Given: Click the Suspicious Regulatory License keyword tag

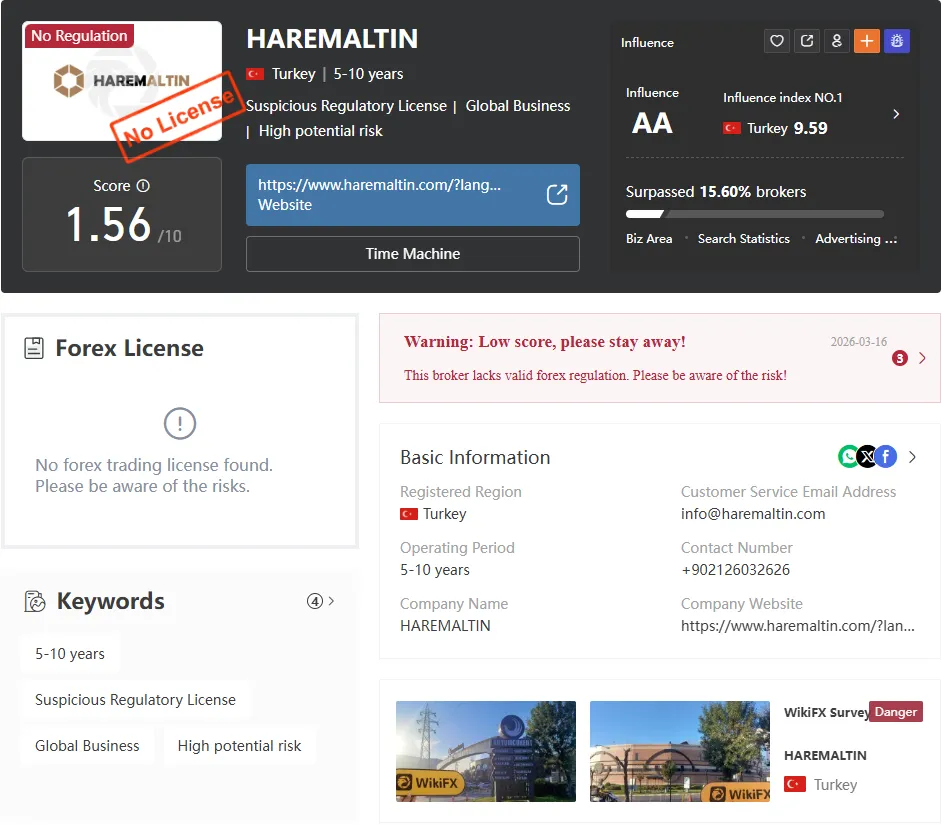Looking at the screenshot, I should click(x=135, y=699).
